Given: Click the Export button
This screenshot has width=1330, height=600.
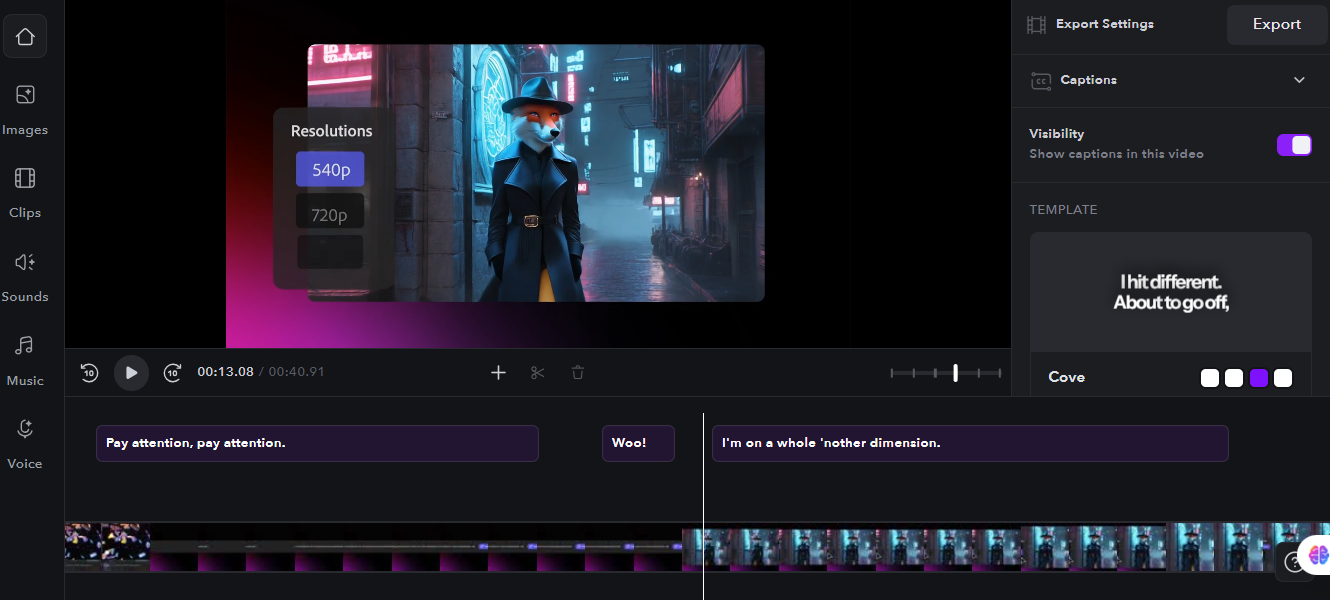Looking at the screenshot, I should (1276, 24).
